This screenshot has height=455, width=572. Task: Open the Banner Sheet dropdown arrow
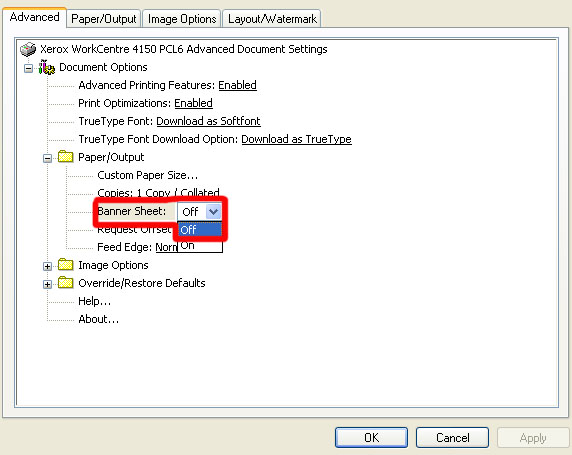click(x=213, y=212)
